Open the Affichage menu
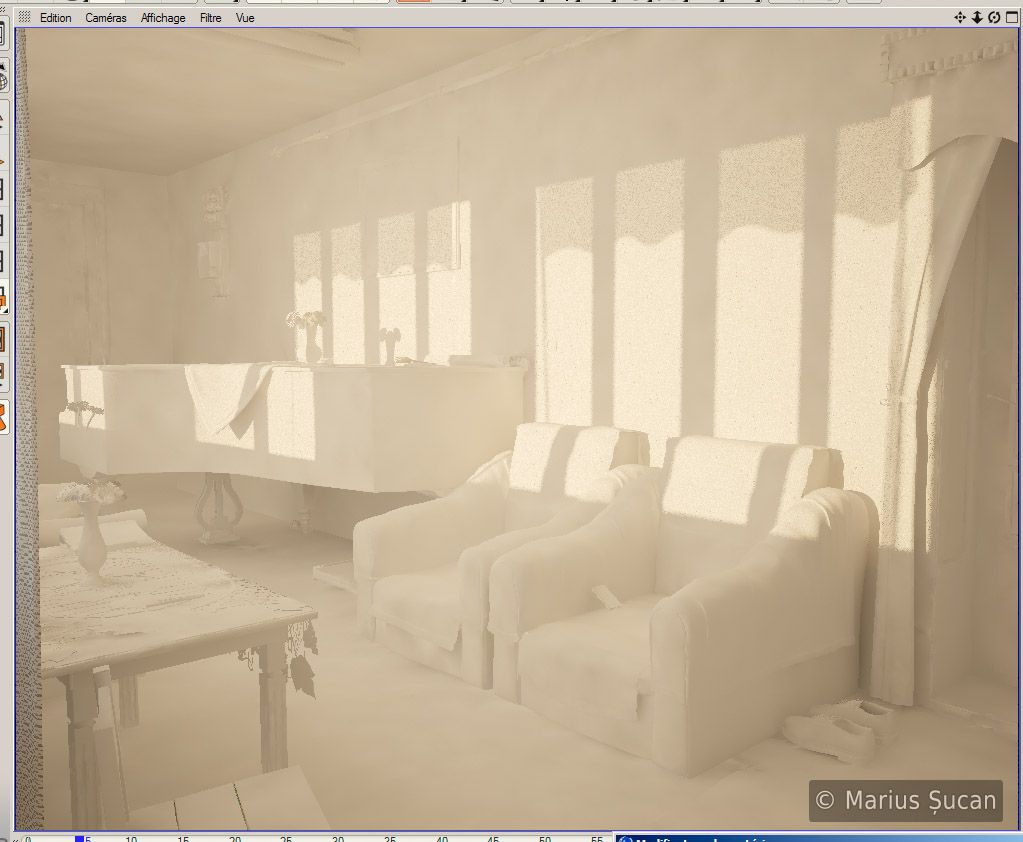This screenshot has width=1023, height=842. pos(162,18)
